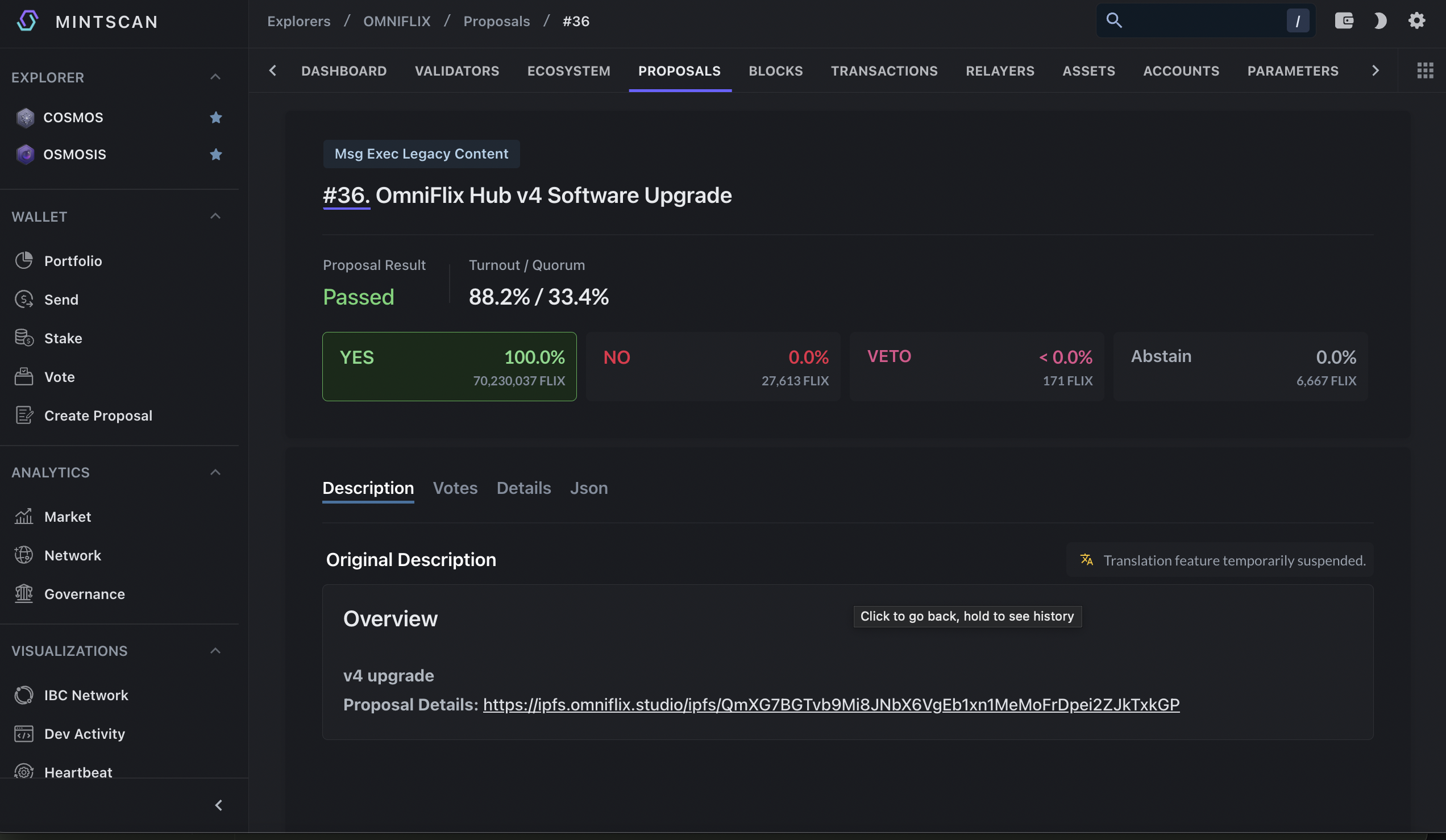Viewport: 1446px width, 840px height.
Task: Toggle dark mode moon icon
Action: coord(1380,20)
